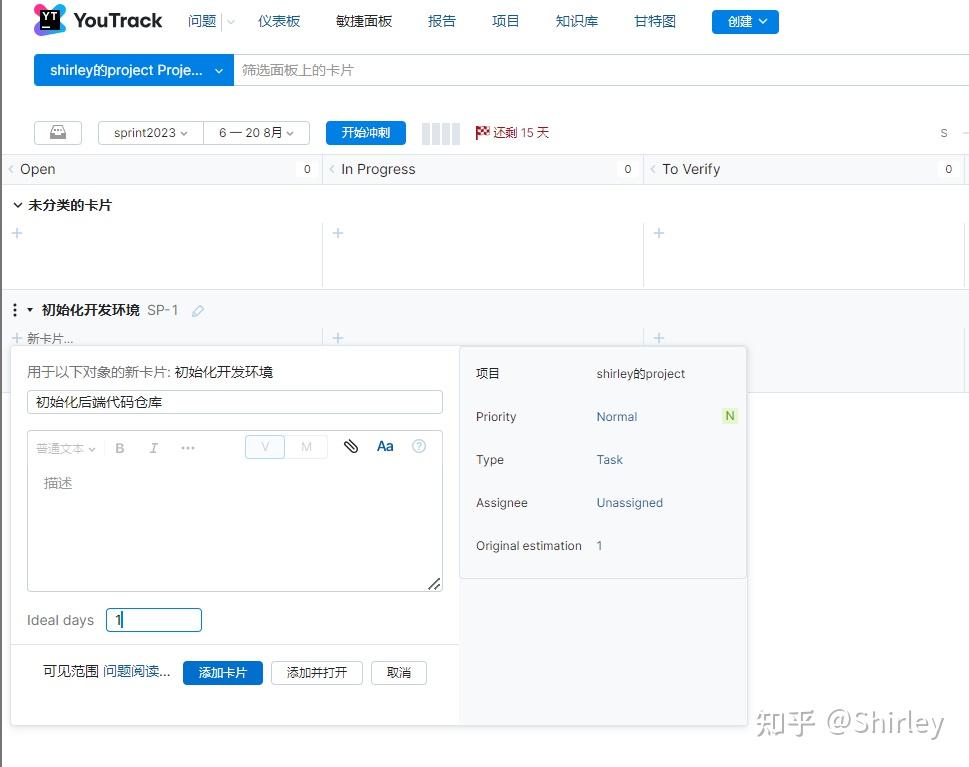Click the 添加卡片 button
This screenshot has height=767, width=969.
[222, 672]
